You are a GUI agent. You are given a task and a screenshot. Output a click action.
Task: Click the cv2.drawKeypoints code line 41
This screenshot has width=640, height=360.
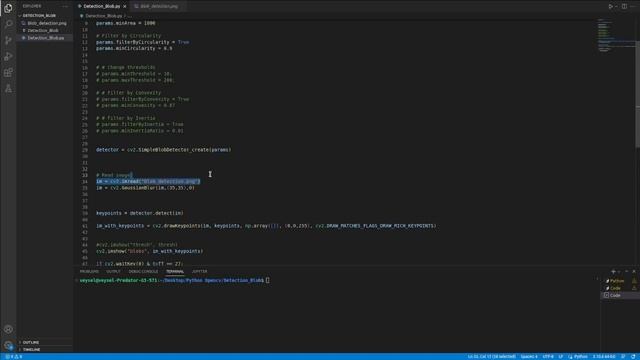(x=266, y=226)
